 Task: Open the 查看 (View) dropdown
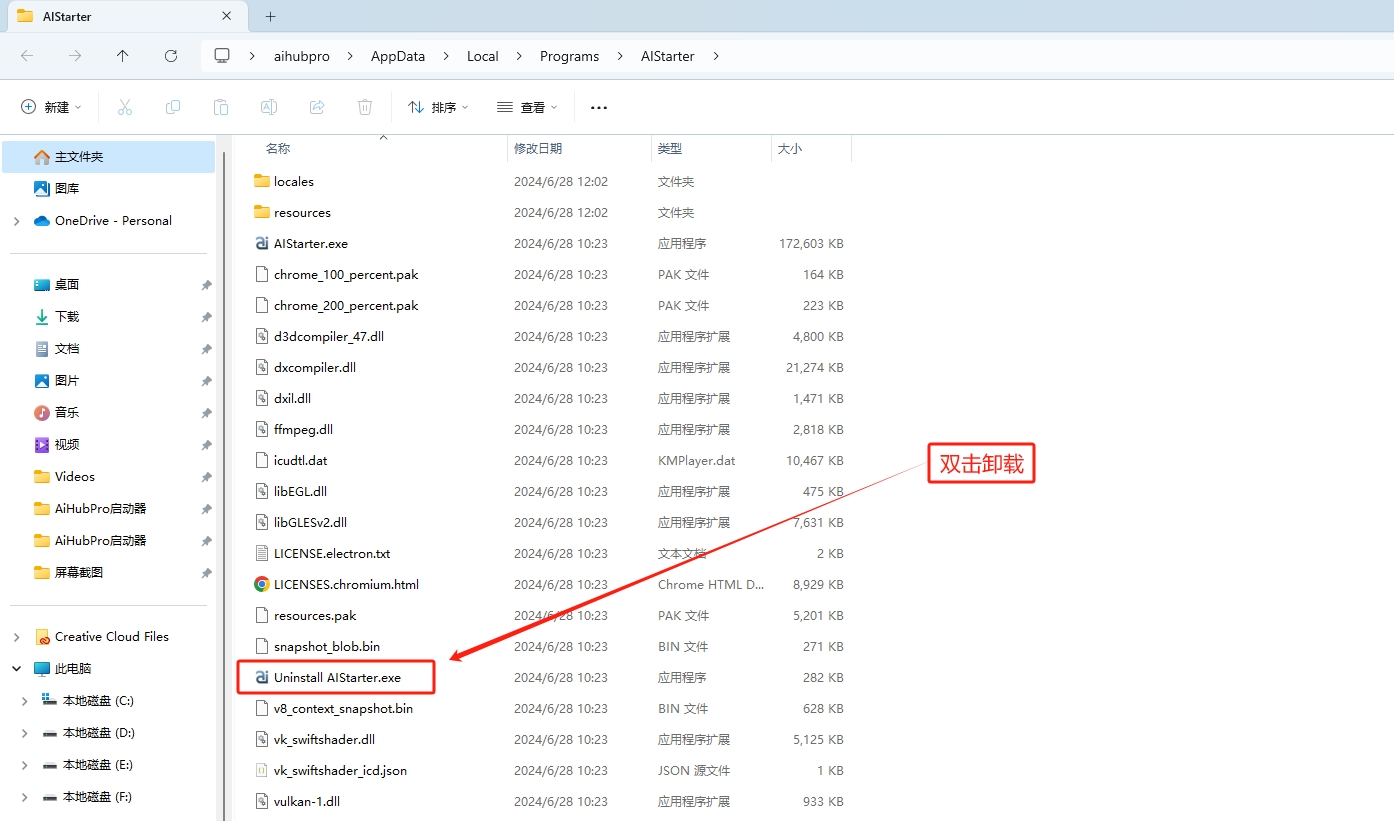(x=527, y=107)
